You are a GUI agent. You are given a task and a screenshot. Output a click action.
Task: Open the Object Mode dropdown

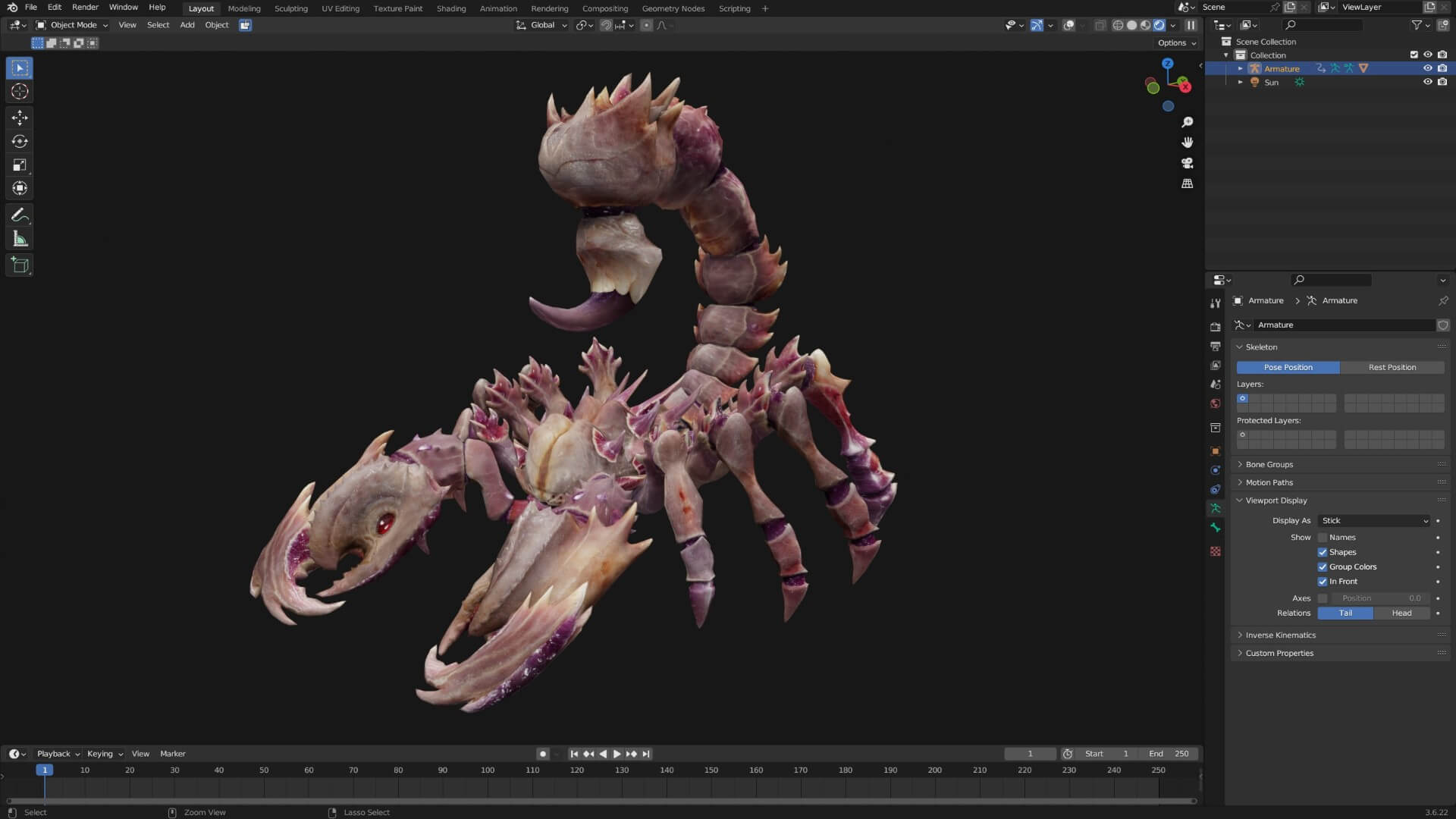click(x=73, y=25)
